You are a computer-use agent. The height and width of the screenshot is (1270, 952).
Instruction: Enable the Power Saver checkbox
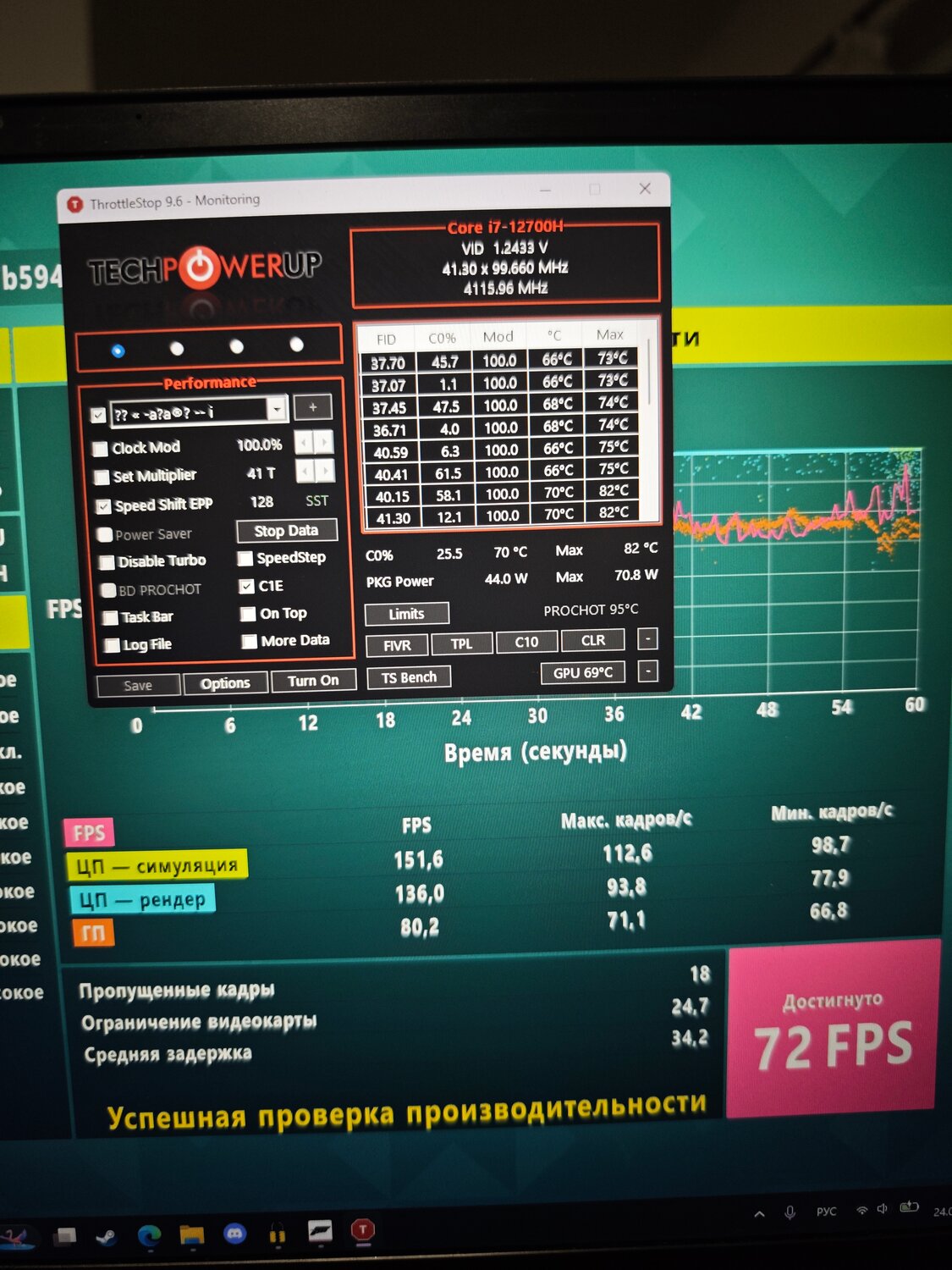(105, 535)
